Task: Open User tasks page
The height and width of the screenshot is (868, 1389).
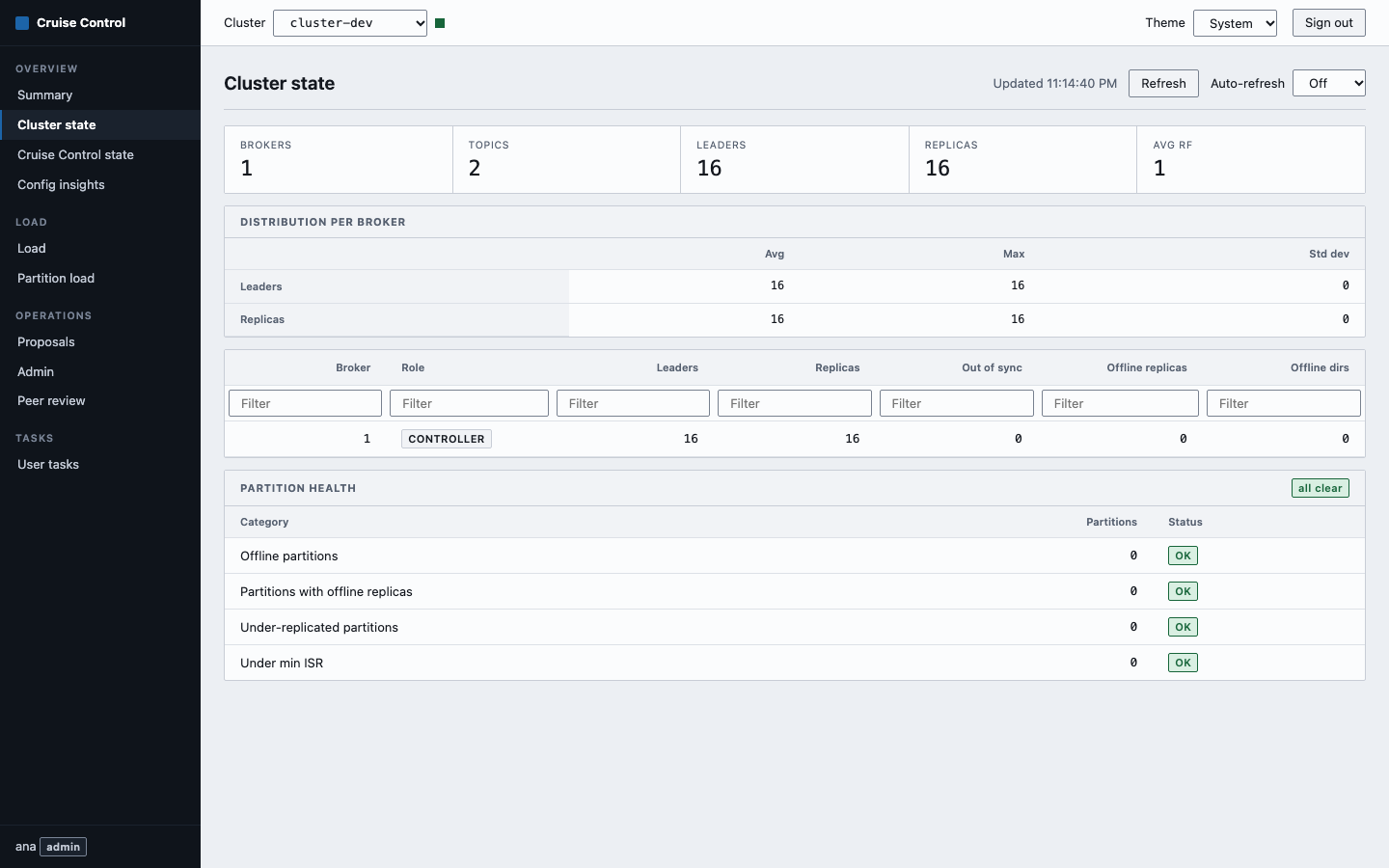Action: click(x=100, y=464)
